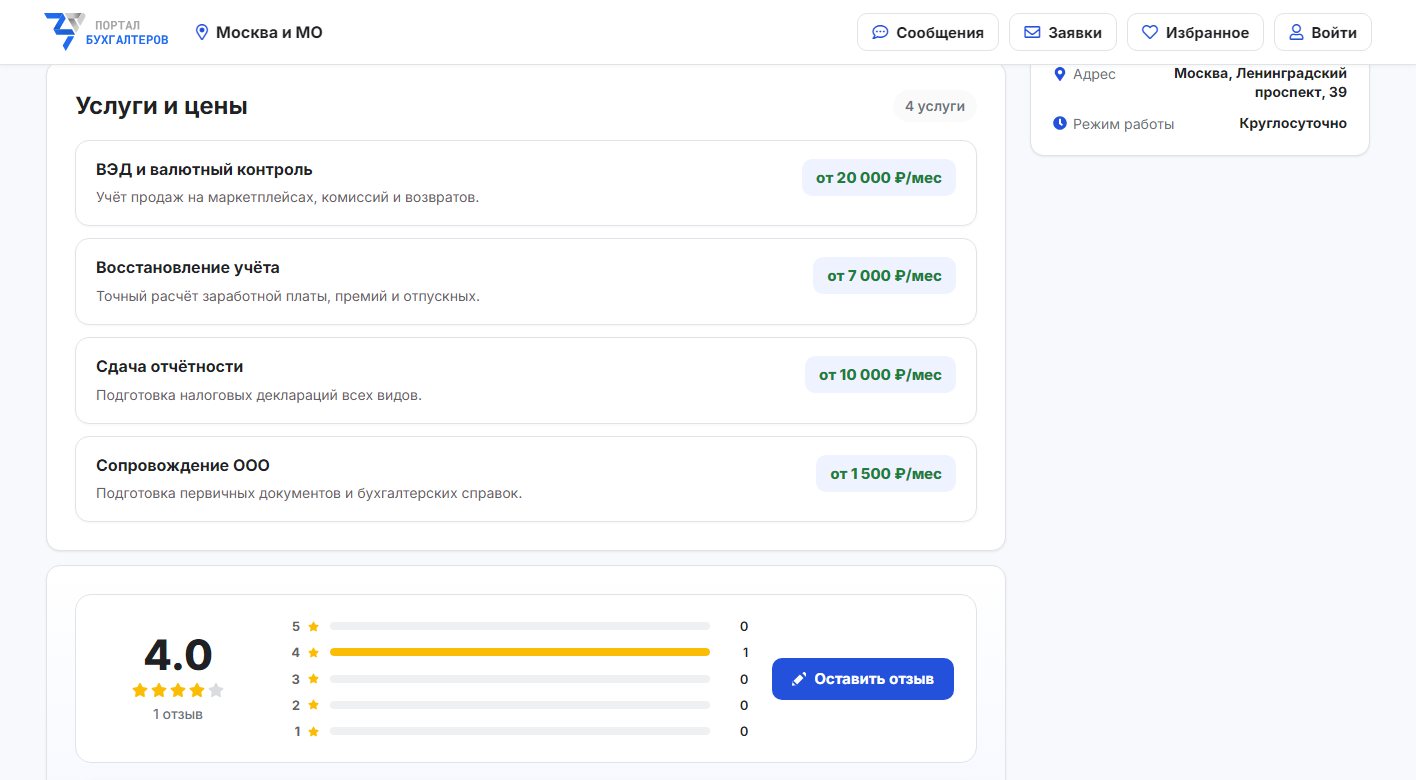Click the chat bubble icon in Сообщения
Viewport: 1416px width, 780px height.
point(880,32)
